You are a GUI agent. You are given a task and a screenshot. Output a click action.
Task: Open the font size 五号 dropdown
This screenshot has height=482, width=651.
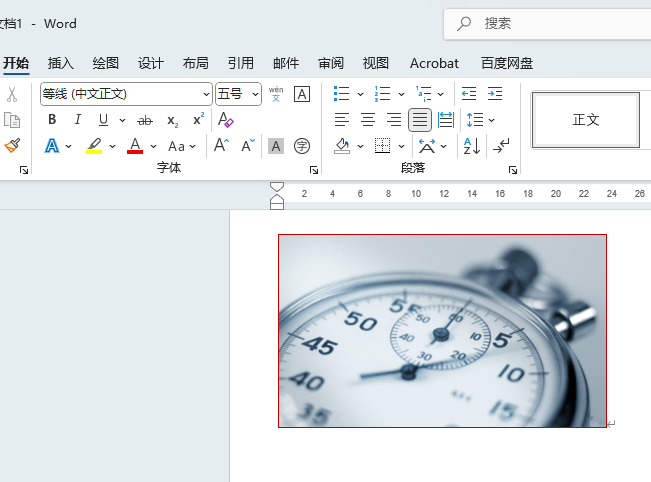coord(255,94)
